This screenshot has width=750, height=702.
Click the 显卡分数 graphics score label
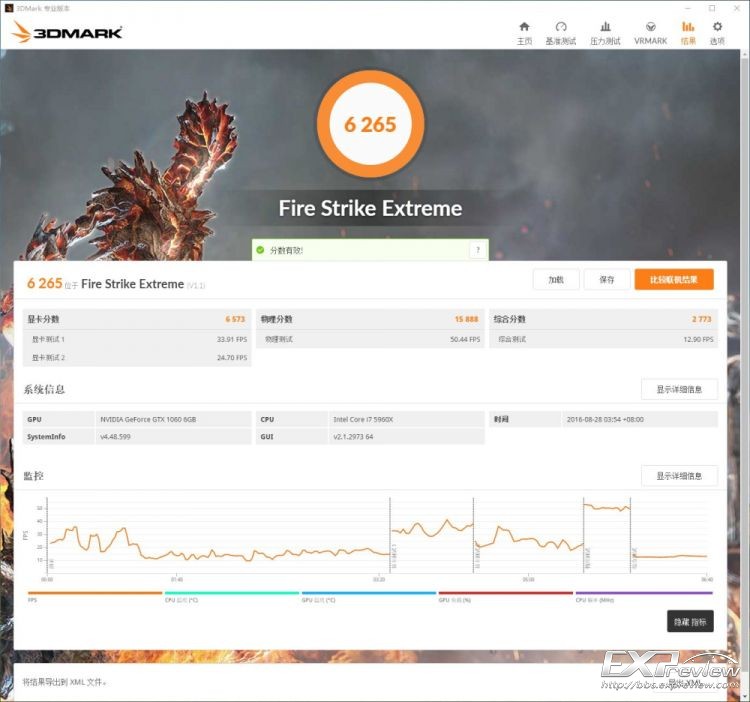pos(43,319)
